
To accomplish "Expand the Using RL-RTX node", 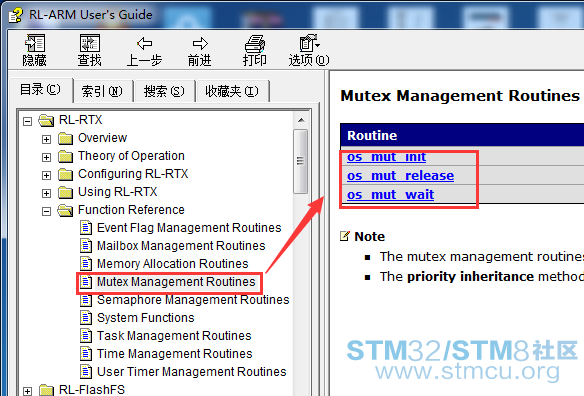I will [46, 193].
